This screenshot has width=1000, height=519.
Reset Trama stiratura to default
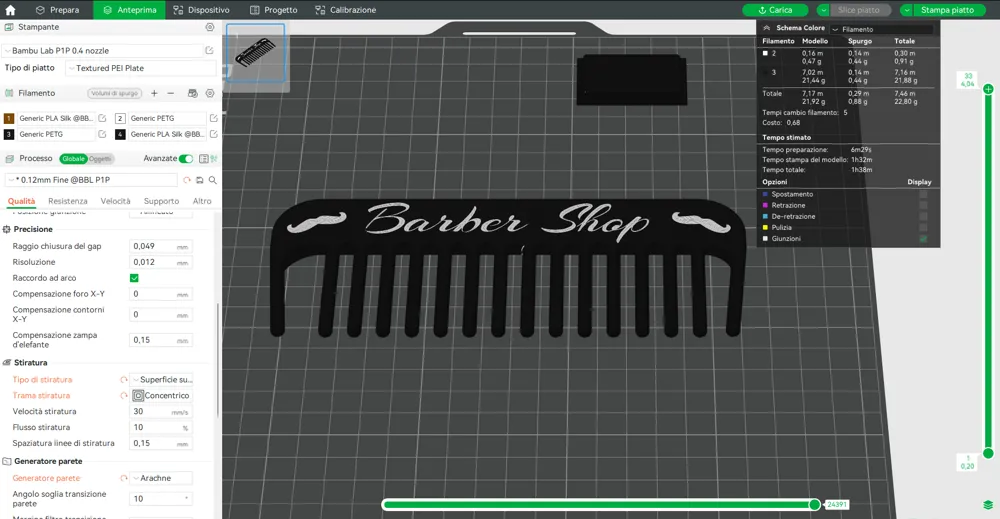[124, 395]
